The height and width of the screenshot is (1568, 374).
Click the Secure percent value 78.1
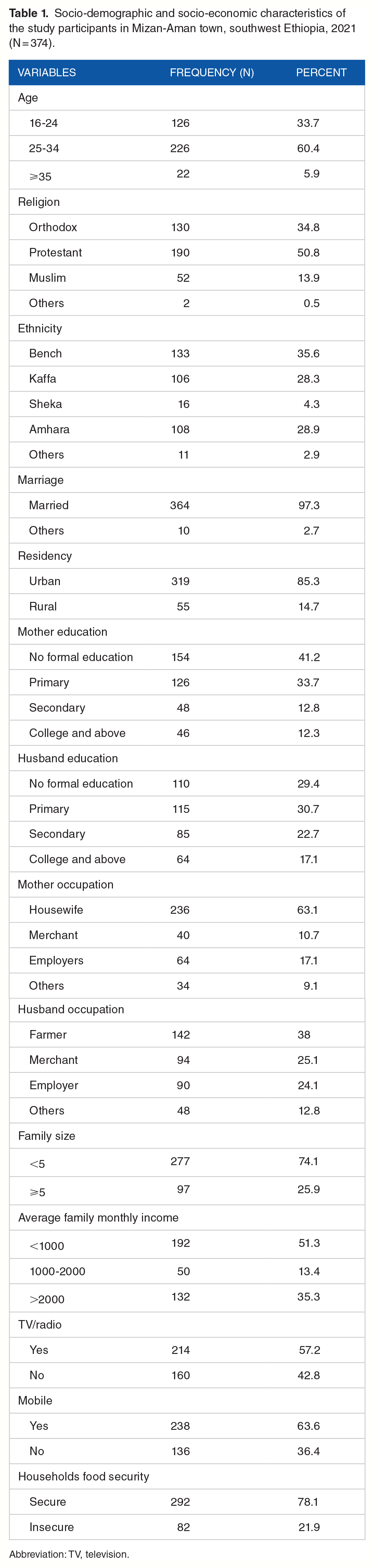(308, 1502)
